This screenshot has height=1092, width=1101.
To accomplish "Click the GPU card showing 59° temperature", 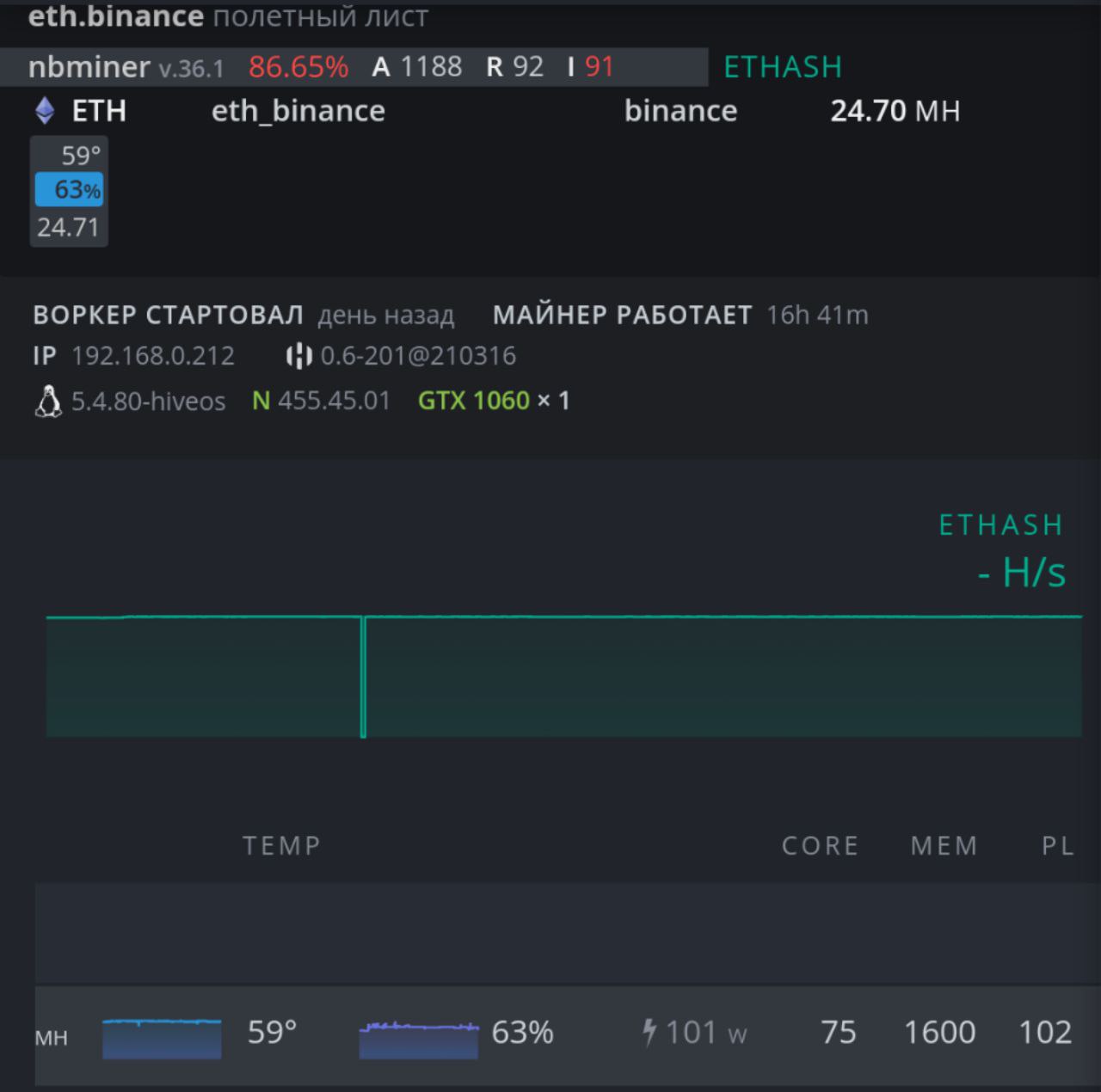I will coord(69,191).
